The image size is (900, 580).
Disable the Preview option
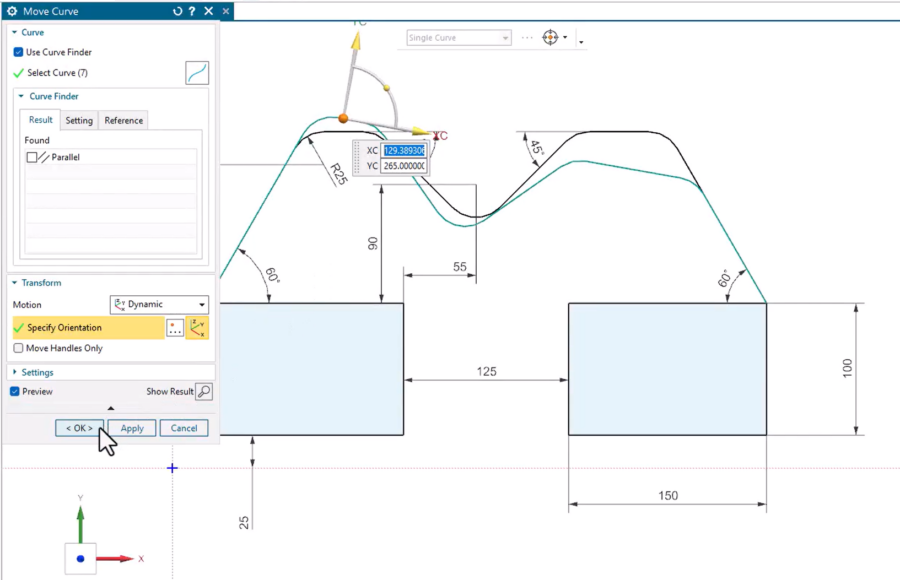pyautogui.click(x=15, y=391)
